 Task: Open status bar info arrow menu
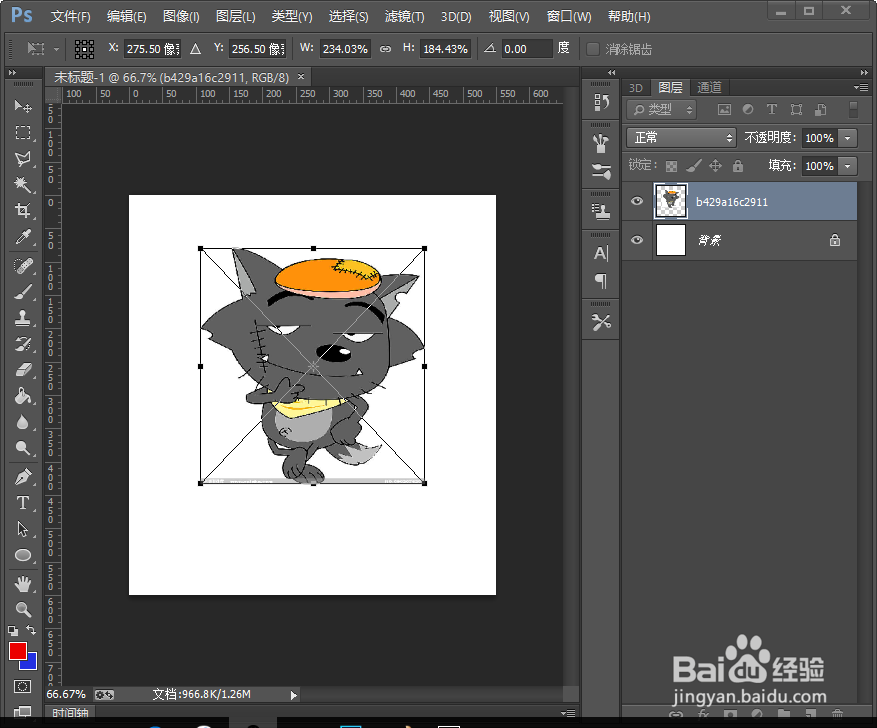point(293,695)
